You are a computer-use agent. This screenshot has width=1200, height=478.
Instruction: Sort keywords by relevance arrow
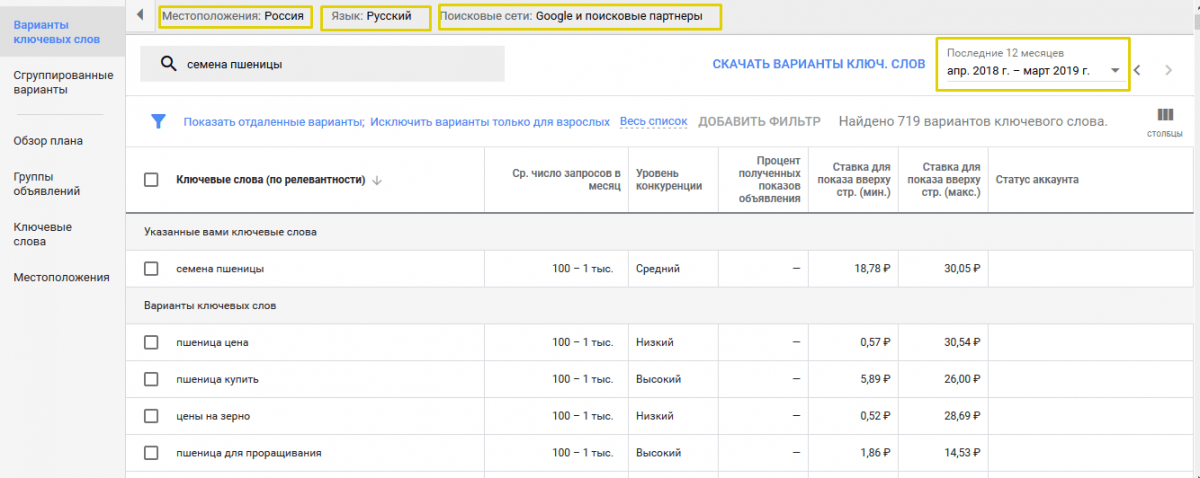[377, 180]
